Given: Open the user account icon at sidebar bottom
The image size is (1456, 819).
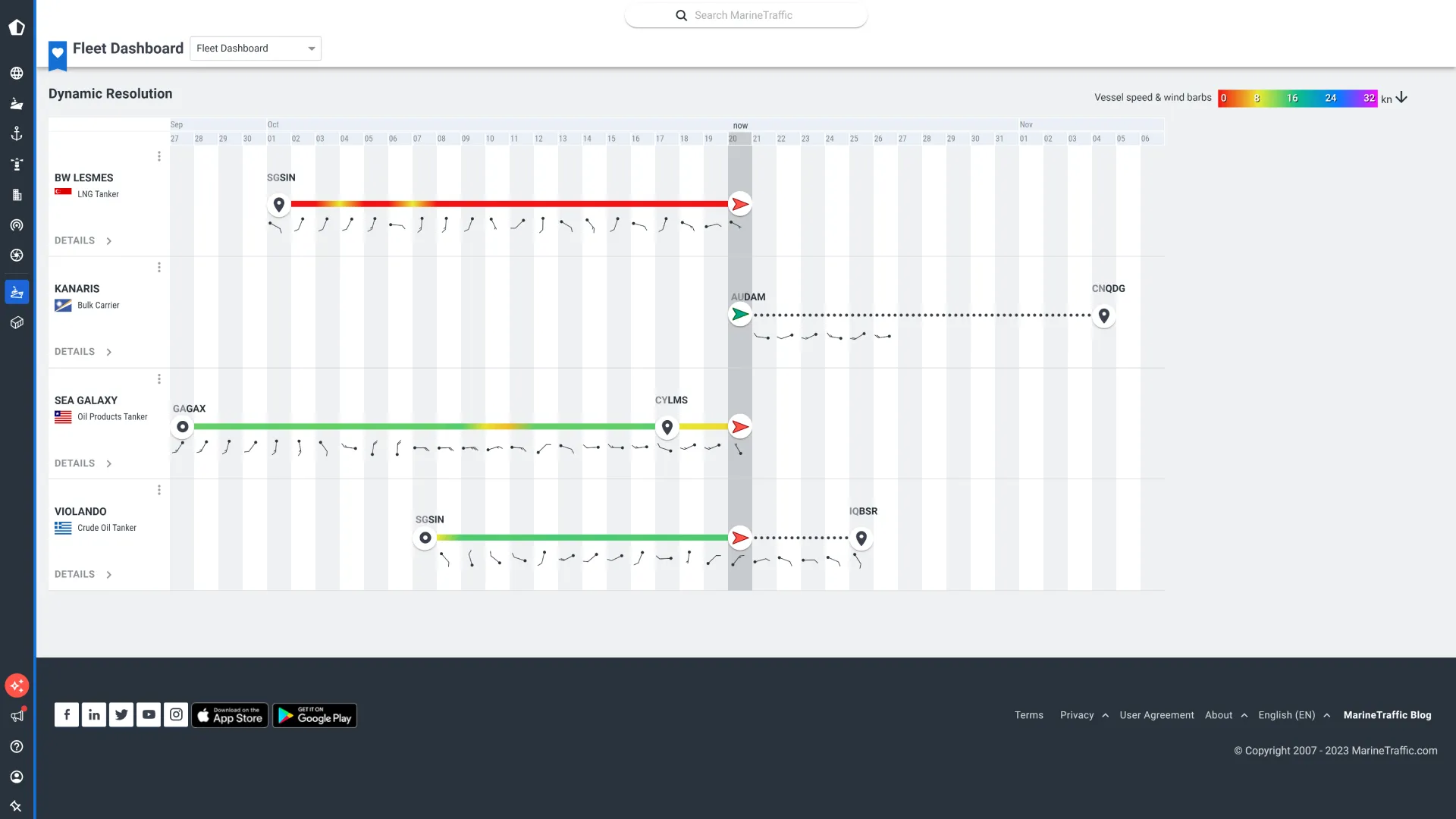Looking at the screenshot, I should (17, 777).
